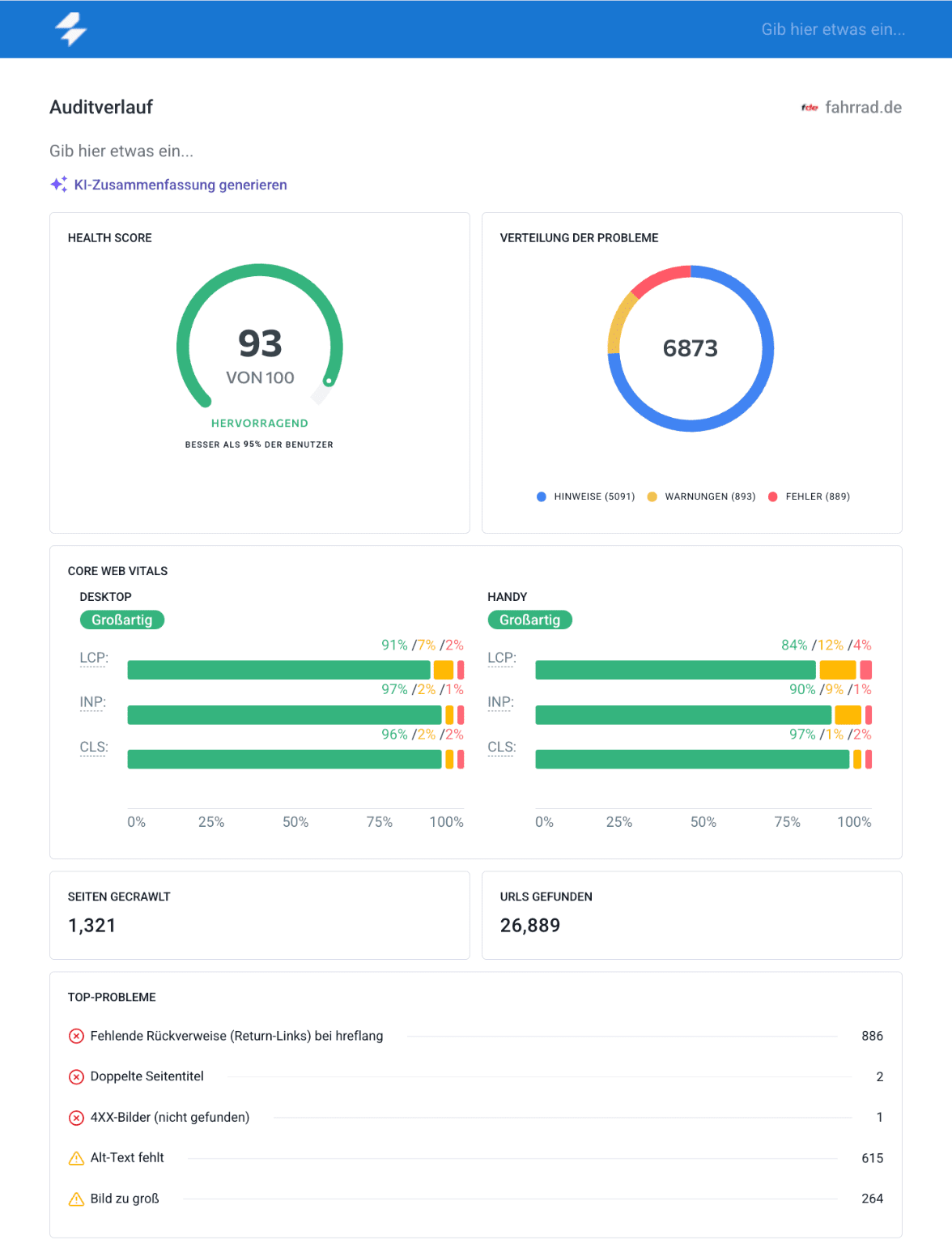
Task: Click the HERVORRAGEND rating label
Action: [260, 423]
